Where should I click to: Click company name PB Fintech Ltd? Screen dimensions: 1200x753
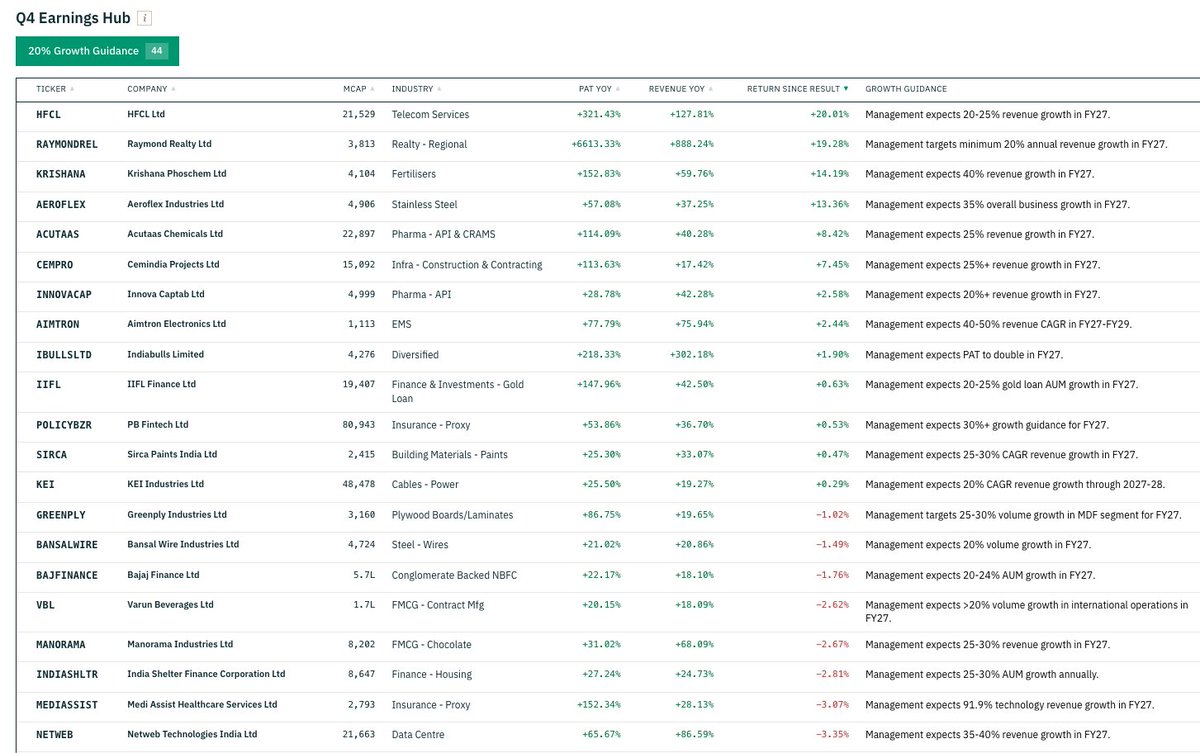pos(158,425)
